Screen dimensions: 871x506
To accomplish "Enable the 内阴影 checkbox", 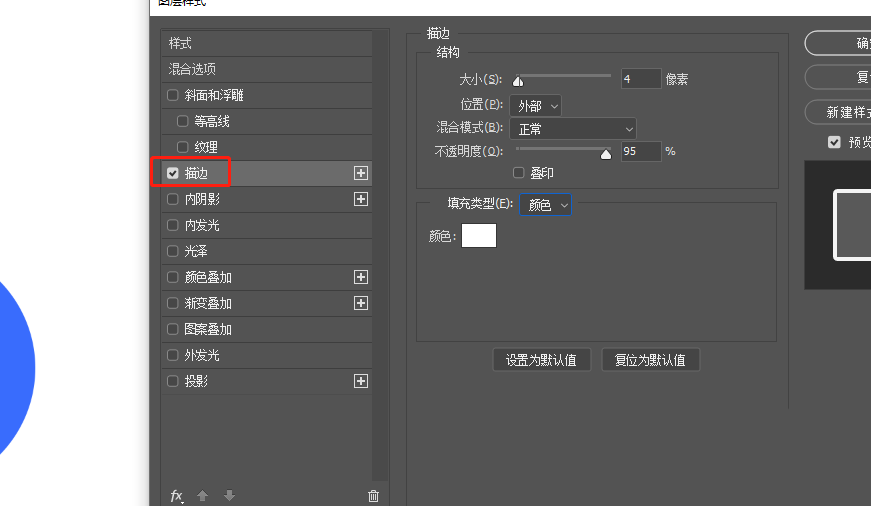I will [173, 199].
